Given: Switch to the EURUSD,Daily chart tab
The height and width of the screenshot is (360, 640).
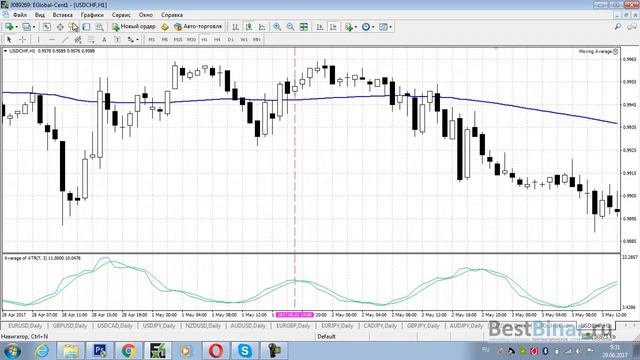Looking at the screenshot, I should (25, 326).
